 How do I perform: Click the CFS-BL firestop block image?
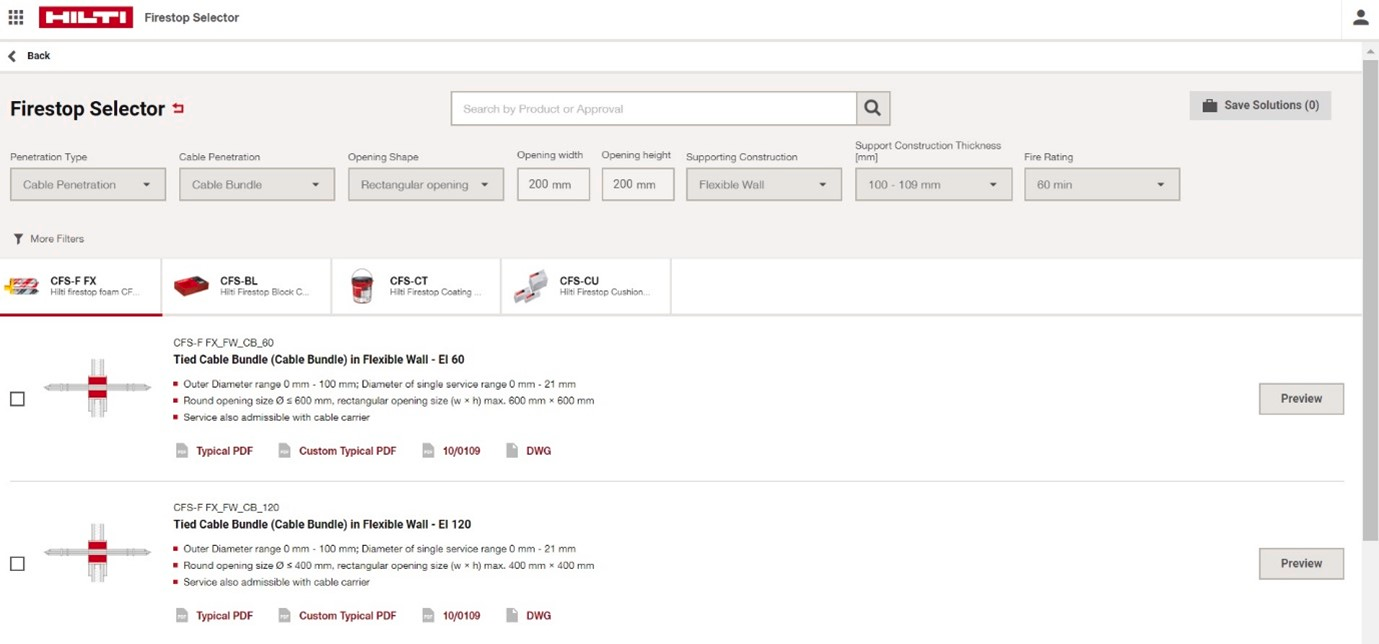tap(191, 287)
